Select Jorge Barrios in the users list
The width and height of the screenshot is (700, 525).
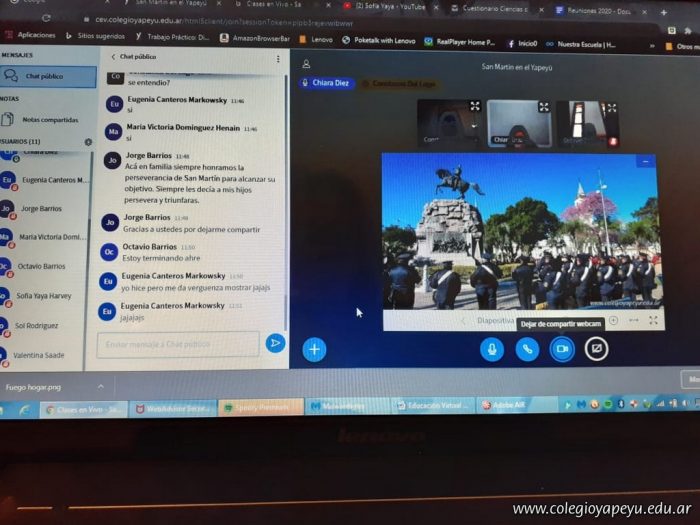point(42,208)
